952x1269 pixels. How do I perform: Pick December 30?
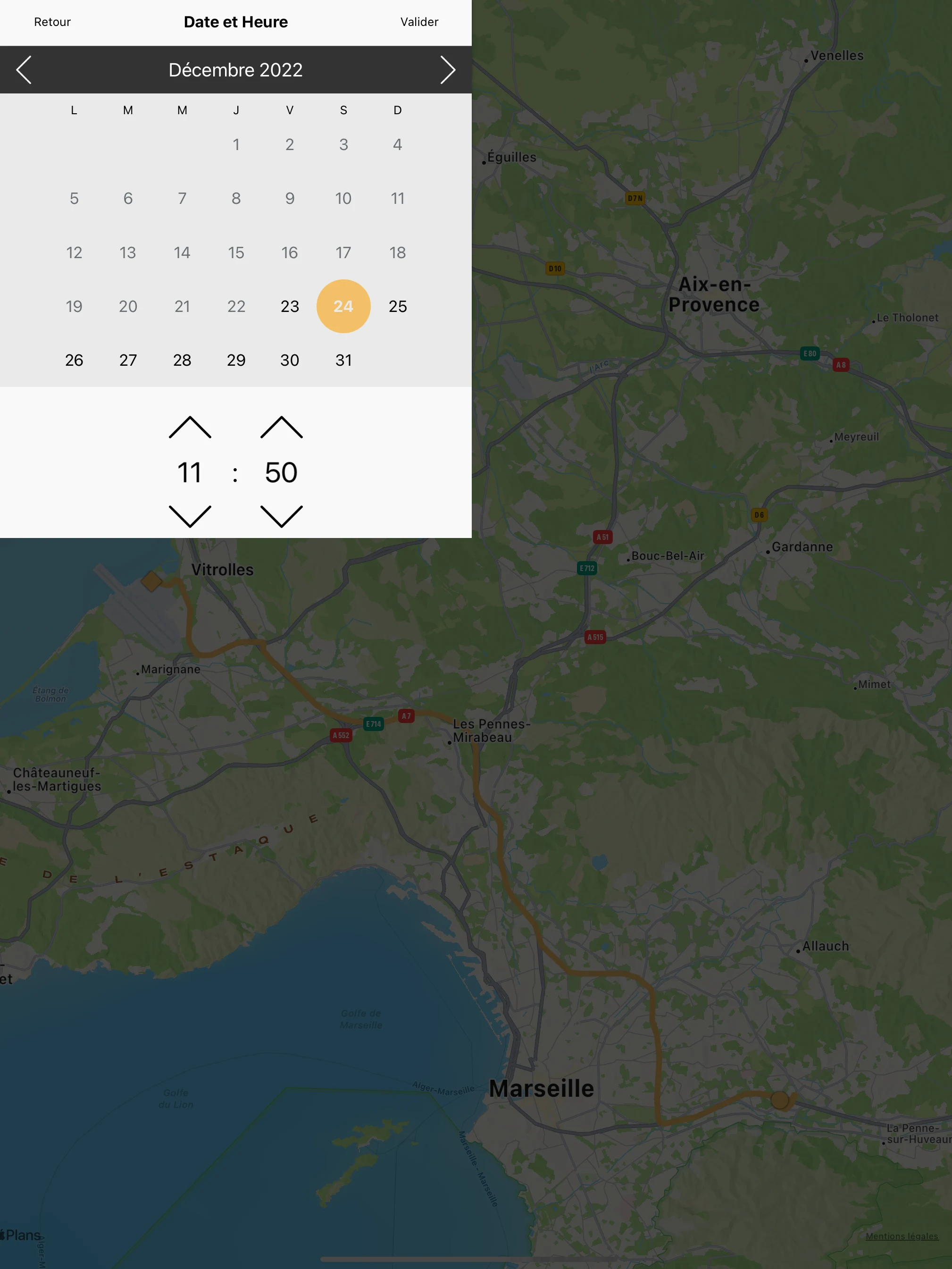290,360
